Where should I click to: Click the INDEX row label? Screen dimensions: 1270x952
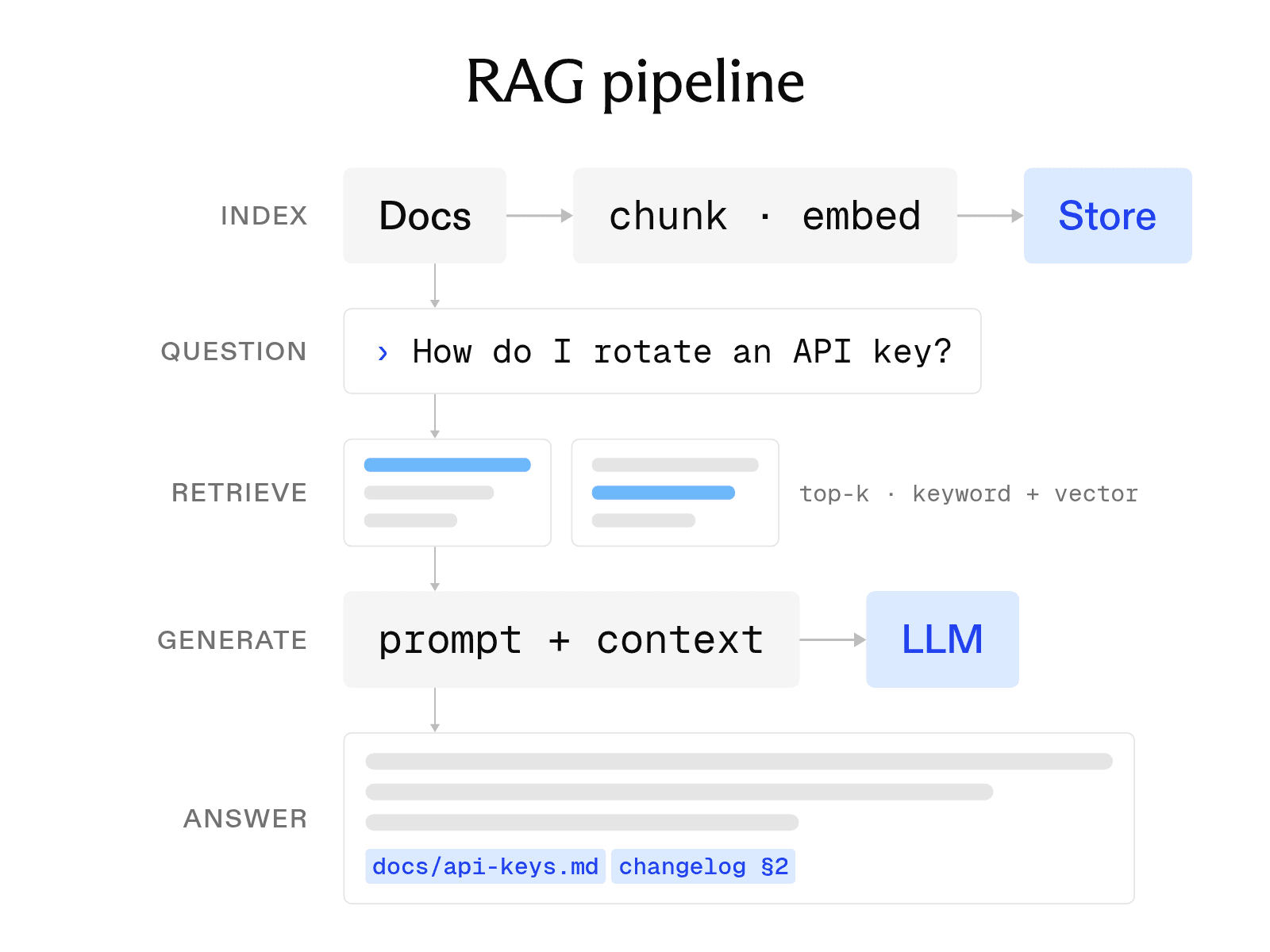tap(264, 216)
